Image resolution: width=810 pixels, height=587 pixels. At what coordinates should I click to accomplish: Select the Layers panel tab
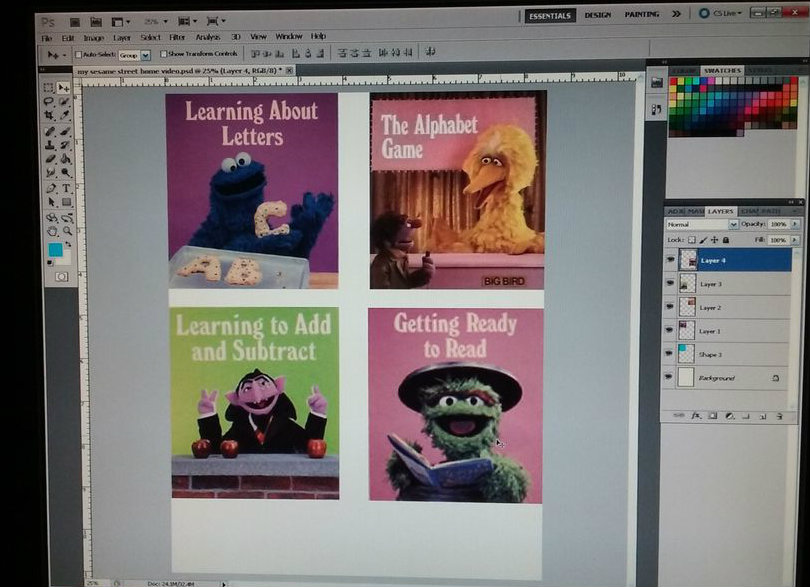tap(720, 211)
